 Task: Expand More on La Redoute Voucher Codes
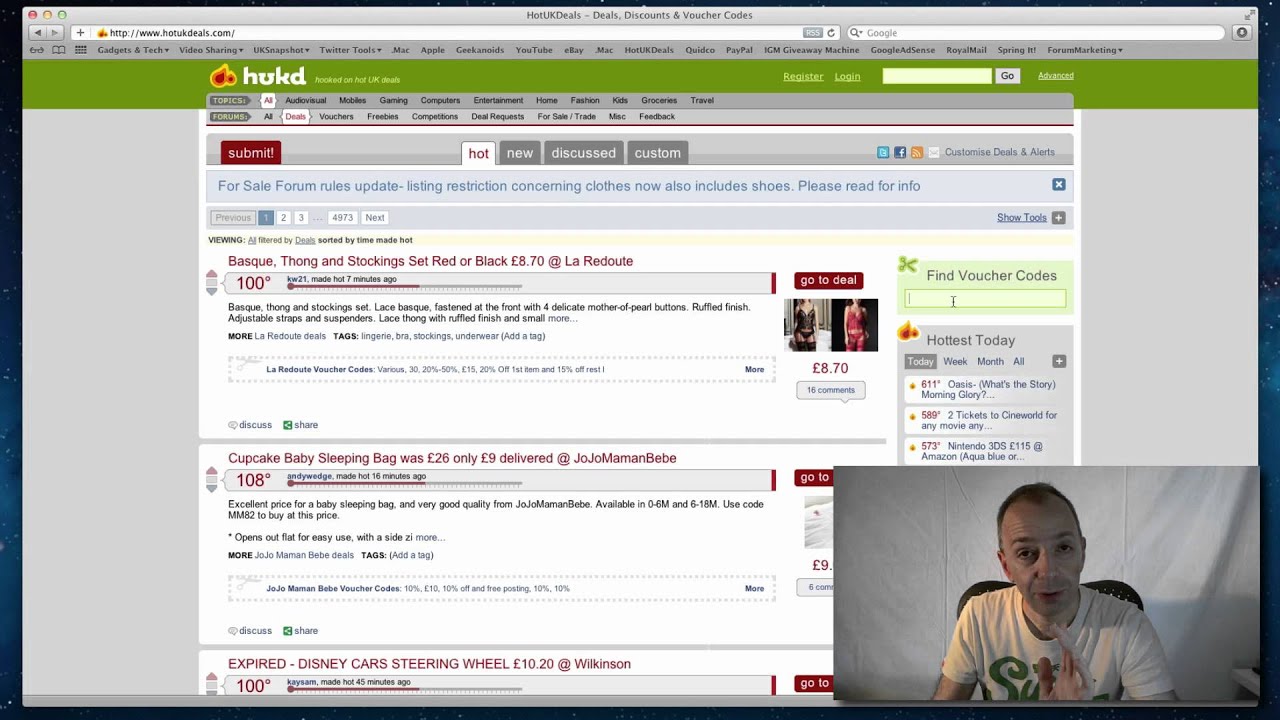(x=754, y=370)
